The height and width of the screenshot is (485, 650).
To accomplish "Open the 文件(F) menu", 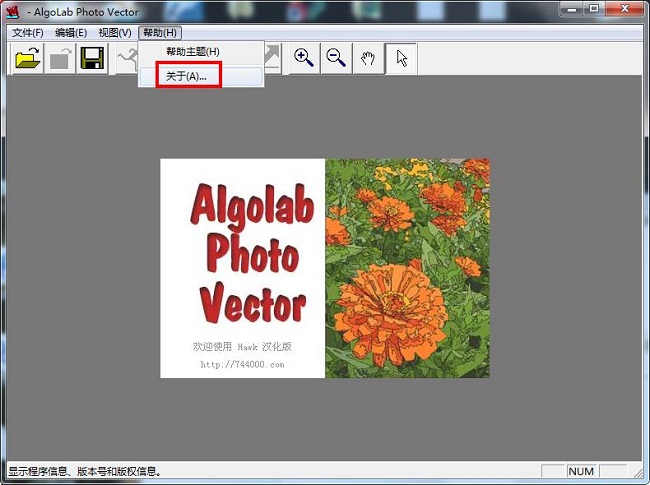I will tap(27, 33).
